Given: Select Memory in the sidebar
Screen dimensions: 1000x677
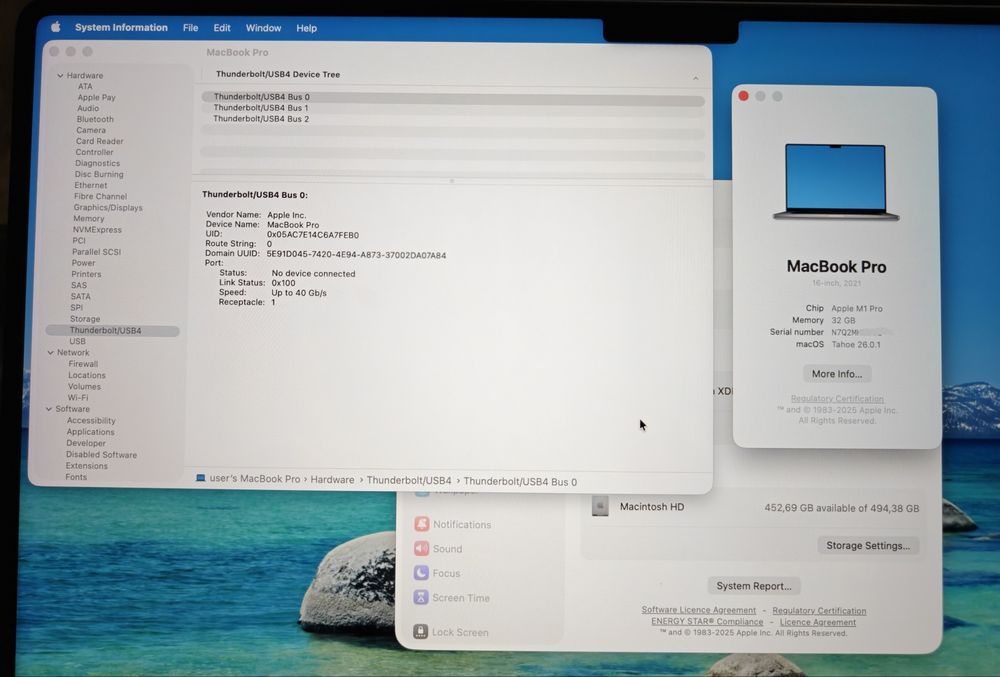Looking at the screenshot, I should (89, 219).
